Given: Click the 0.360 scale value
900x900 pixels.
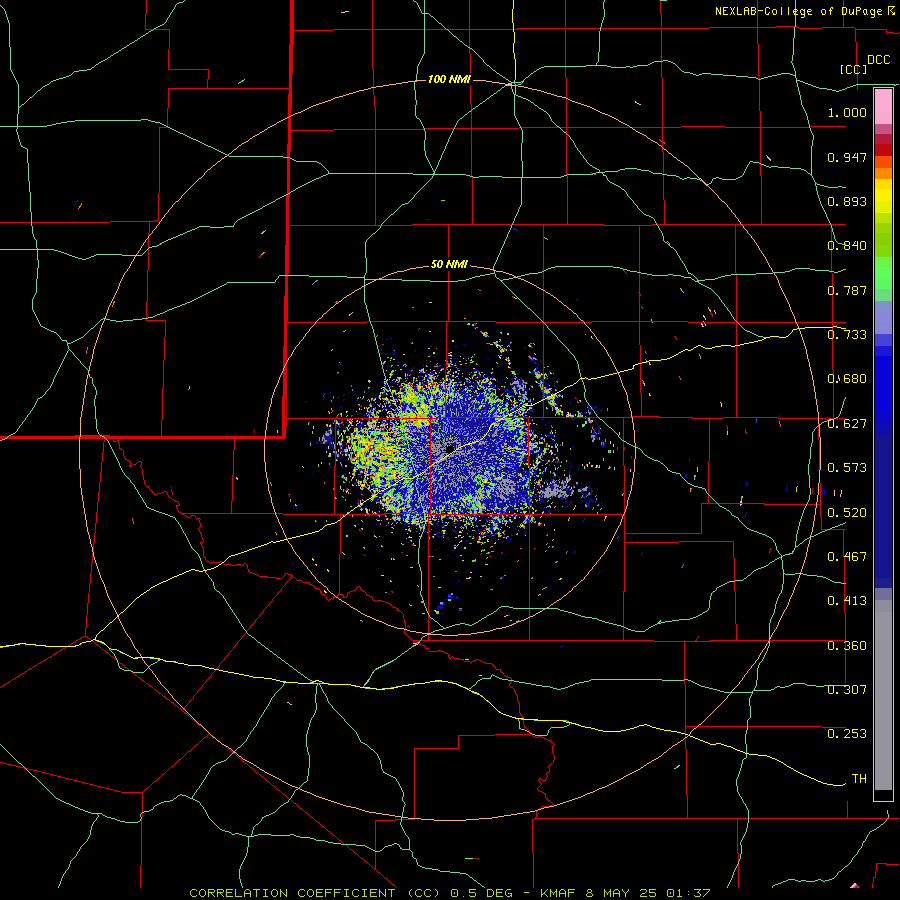Looking at the screenshot, I should [847, 646].
